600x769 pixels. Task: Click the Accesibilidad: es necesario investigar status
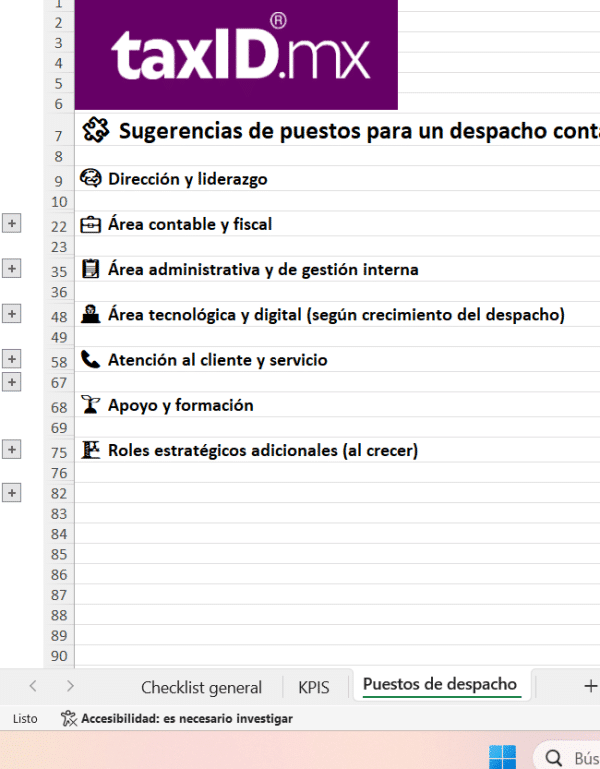click(x=177, y=718)
